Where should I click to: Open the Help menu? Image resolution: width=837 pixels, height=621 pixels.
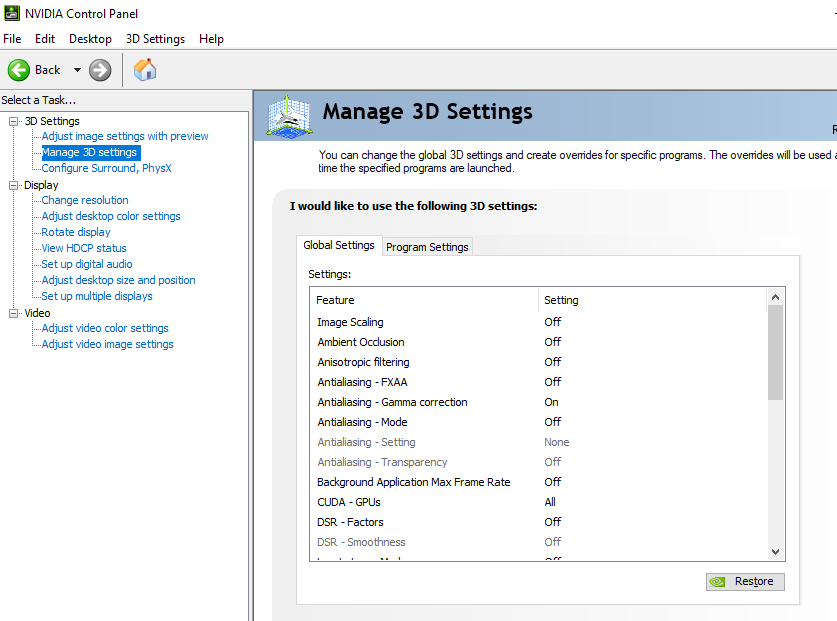tap(211, 39)
